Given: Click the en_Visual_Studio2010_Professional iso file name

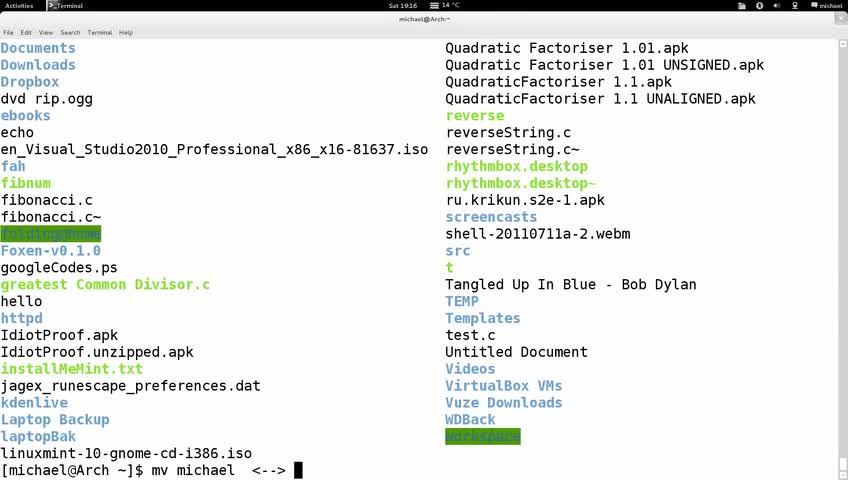Looking at the screenshot, I should coord(214,150).
